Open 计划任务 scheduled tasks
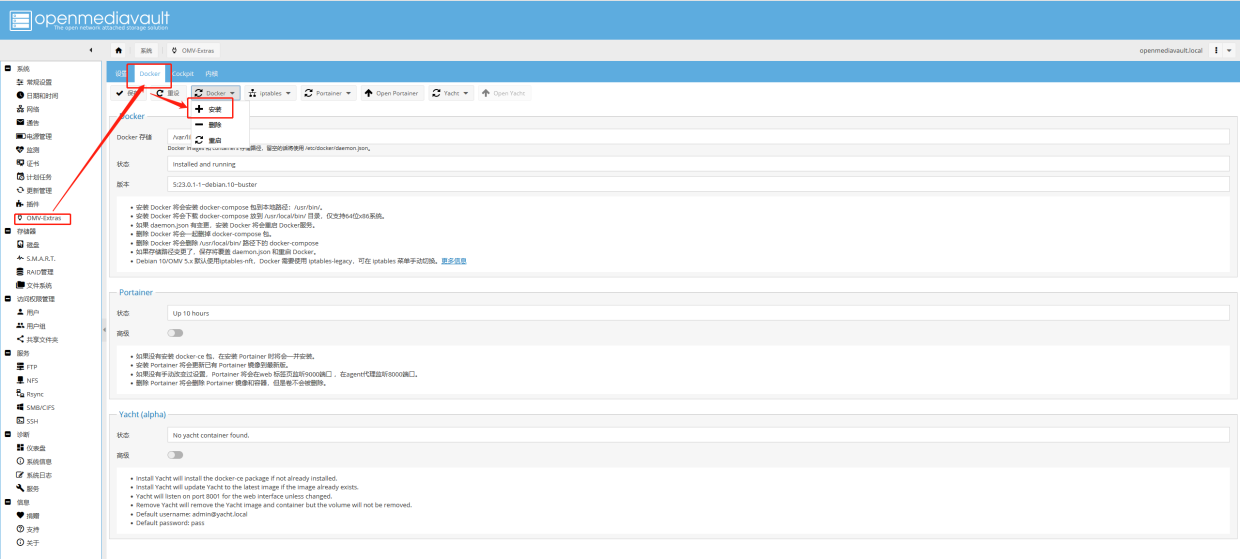 39,176
